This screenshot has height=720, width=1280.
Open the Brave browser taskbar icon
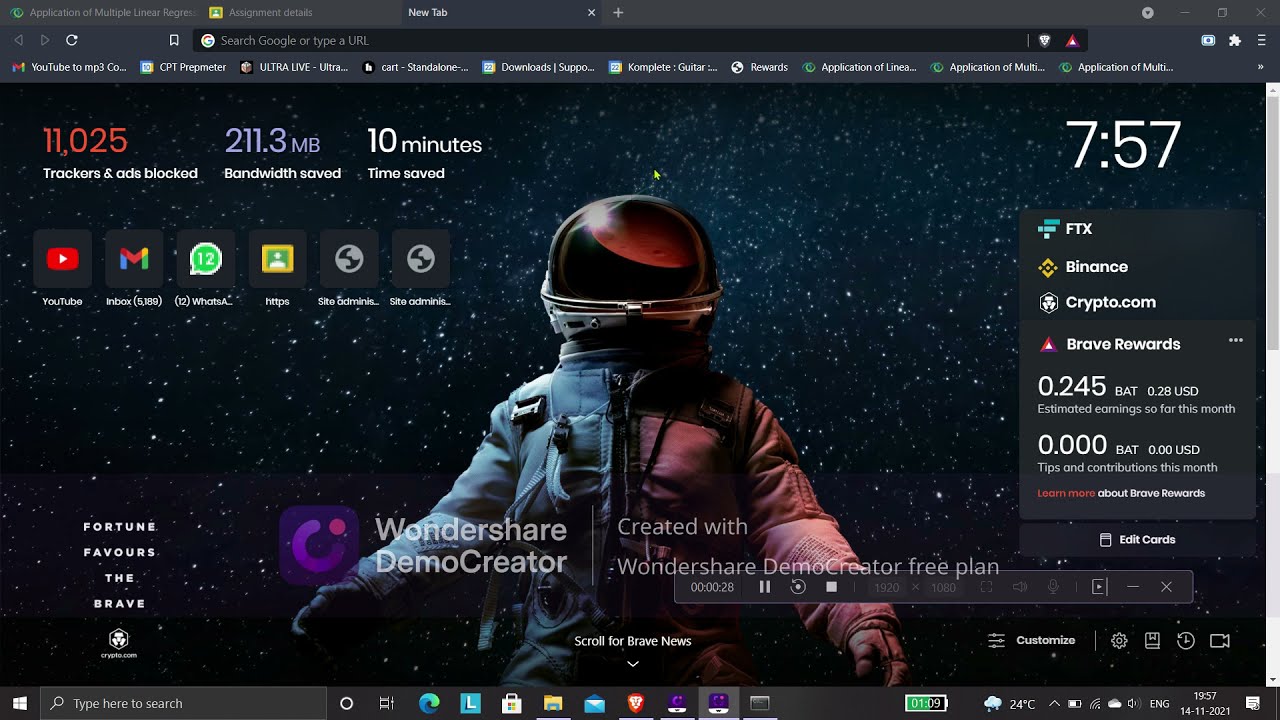click(x=636, y=703)
